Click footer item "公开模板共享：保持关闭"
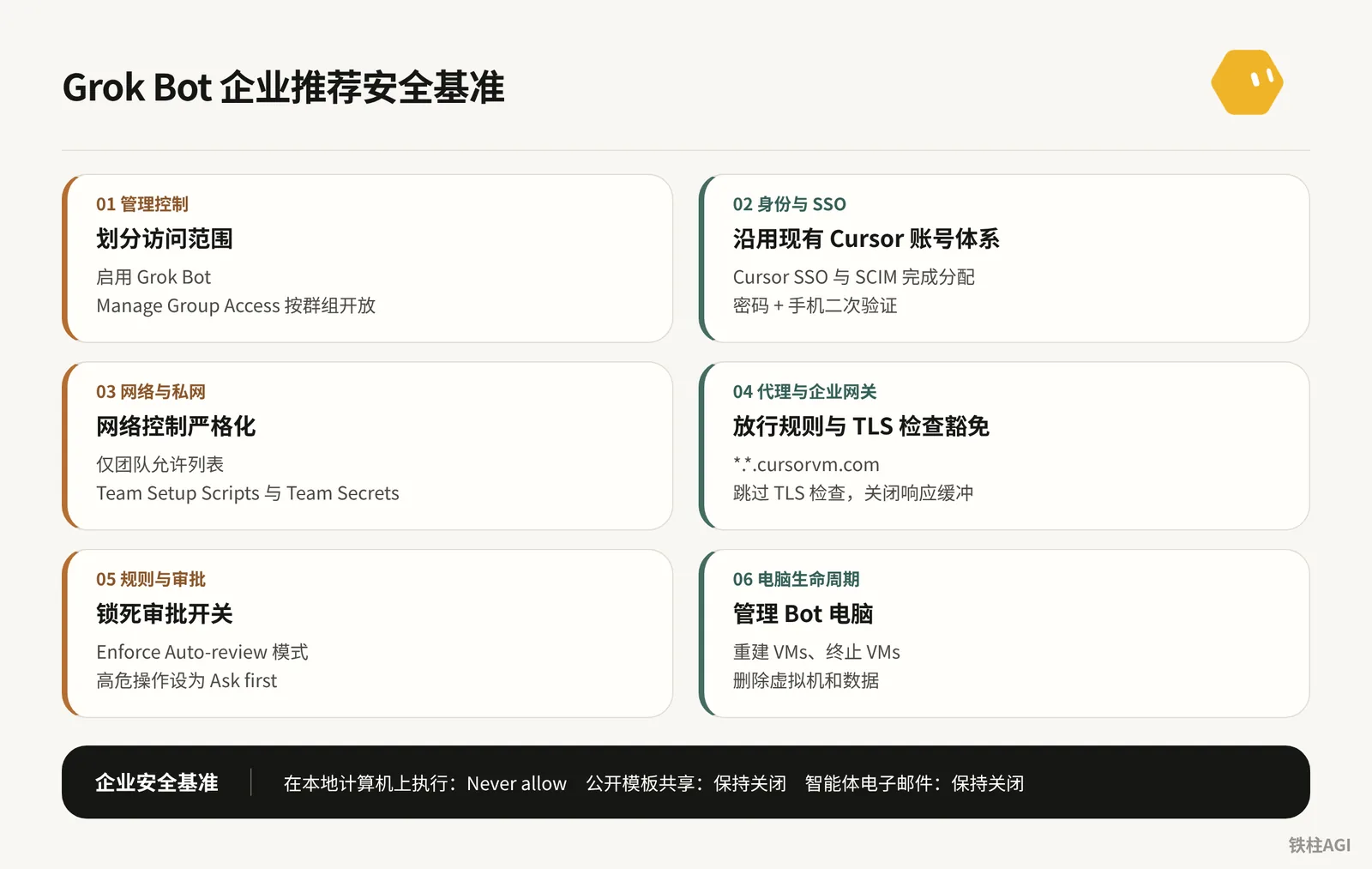The height and width of the screenshot is (869, 1372). point(686,784)
